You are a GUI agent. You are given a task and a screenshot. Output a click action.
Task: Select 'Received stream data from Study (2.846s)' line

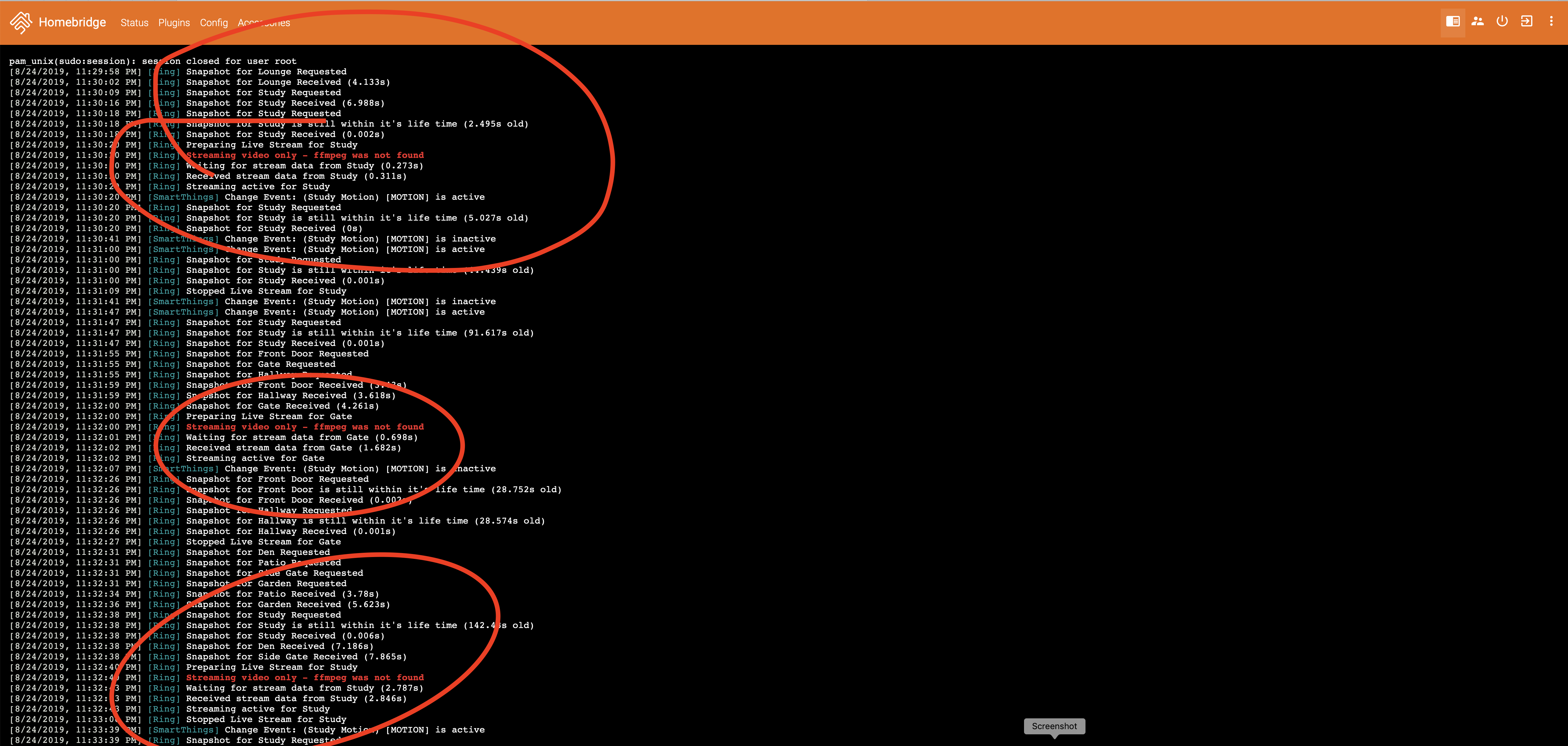click(x=208, y=699)
